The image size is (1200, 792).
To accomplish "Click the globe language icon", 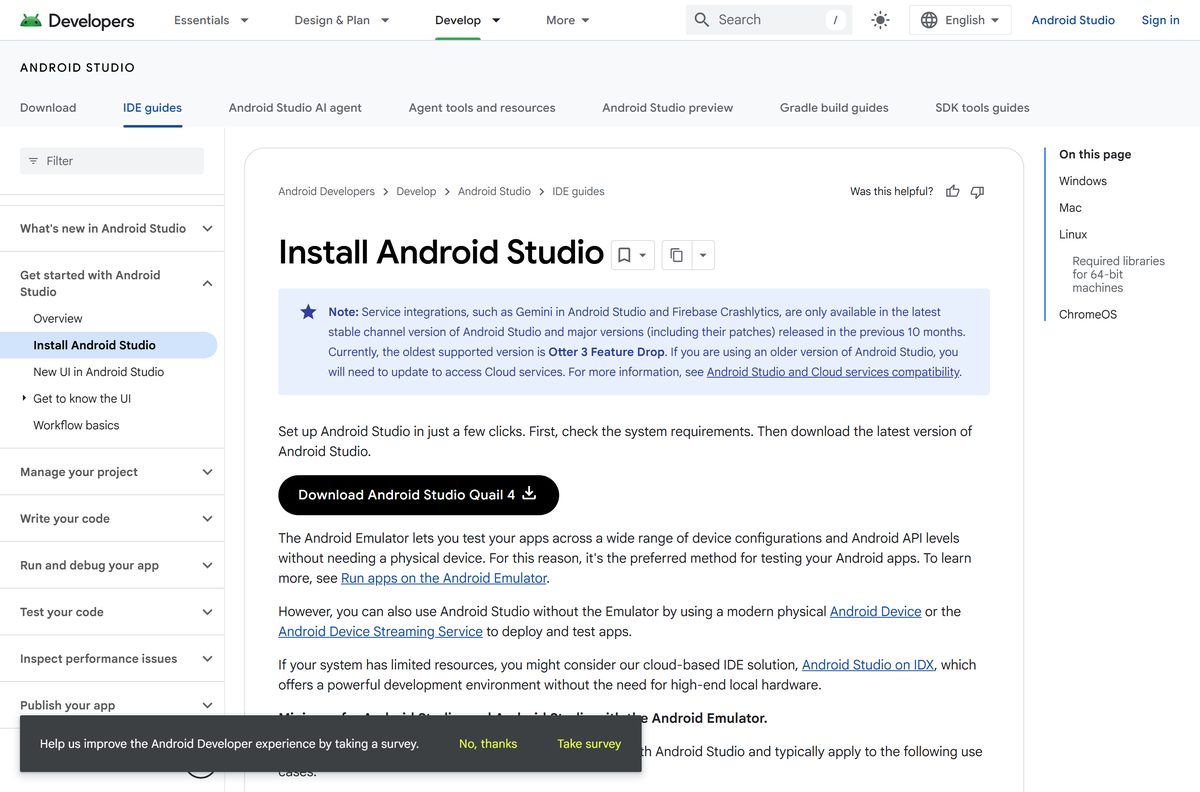I will pyautogui.click(x=929, y=20).
